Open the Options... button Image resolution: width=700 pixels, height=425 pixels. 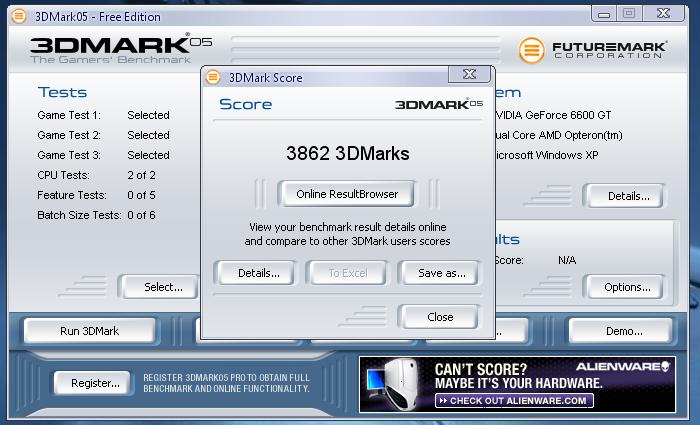626,287
